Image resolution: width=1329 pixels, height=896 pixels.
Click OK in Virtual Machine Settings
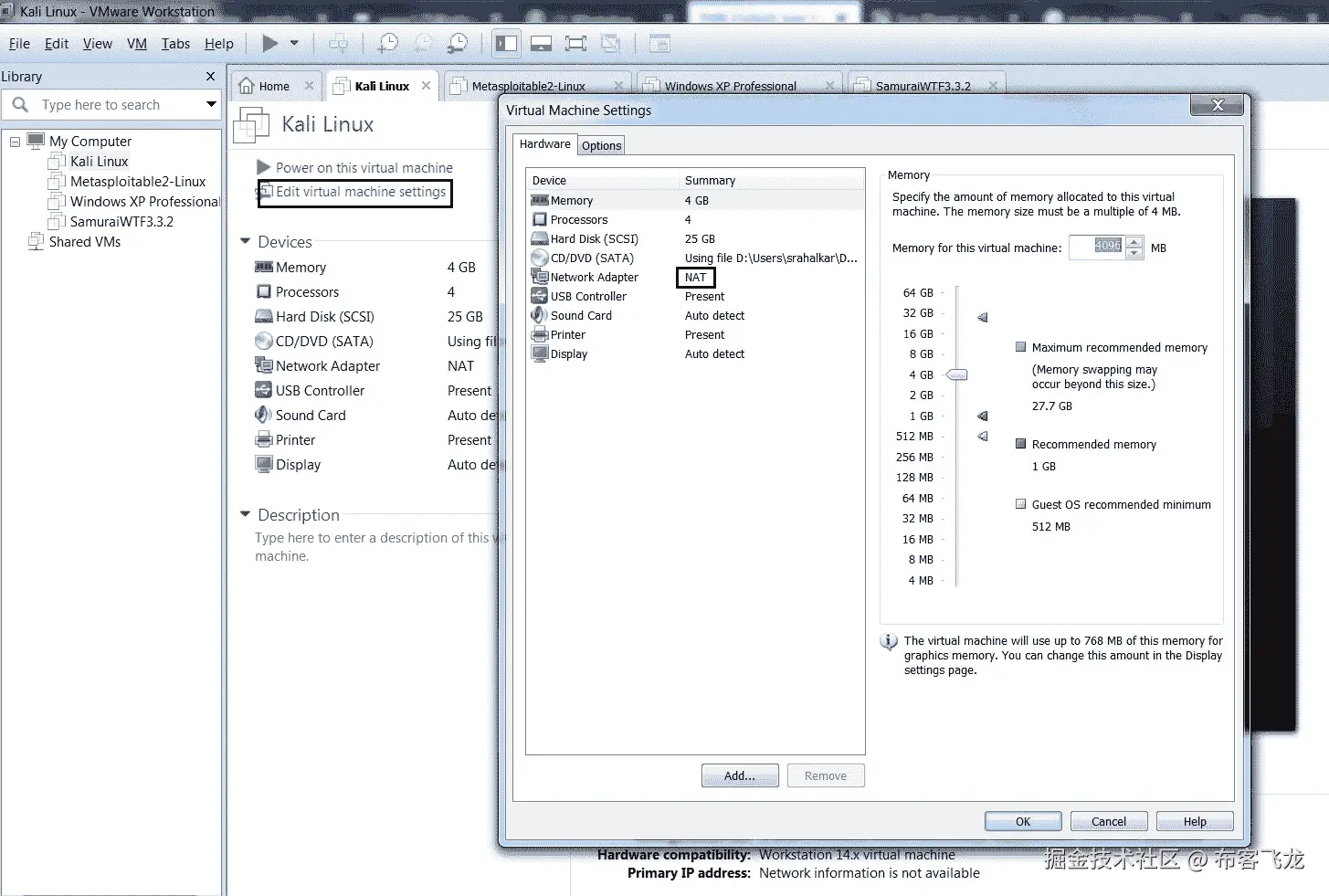coord(1023,821)
